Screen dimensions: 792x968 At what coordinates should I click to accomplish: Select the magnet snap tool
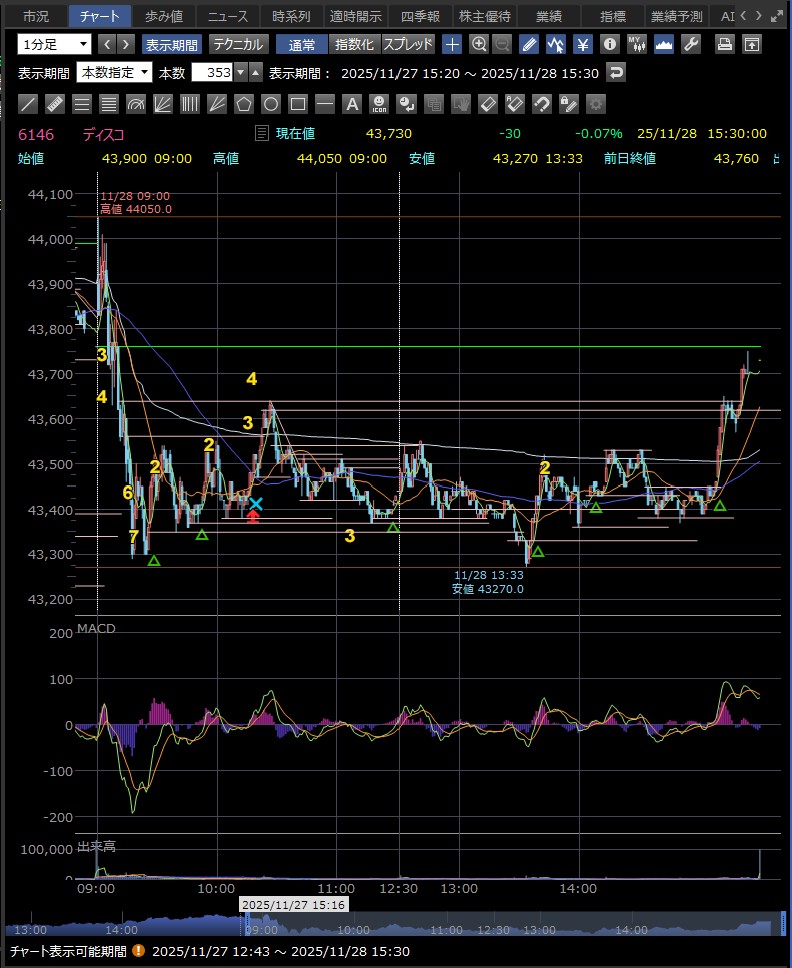point(541,104)
